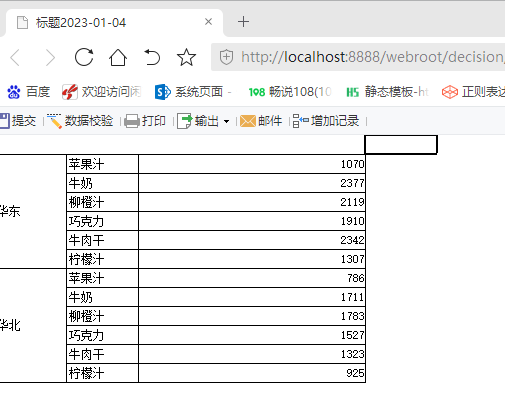This screenshot has width=505, height=404.
Task: Print the report via 打印
Action: coord(145,121)
